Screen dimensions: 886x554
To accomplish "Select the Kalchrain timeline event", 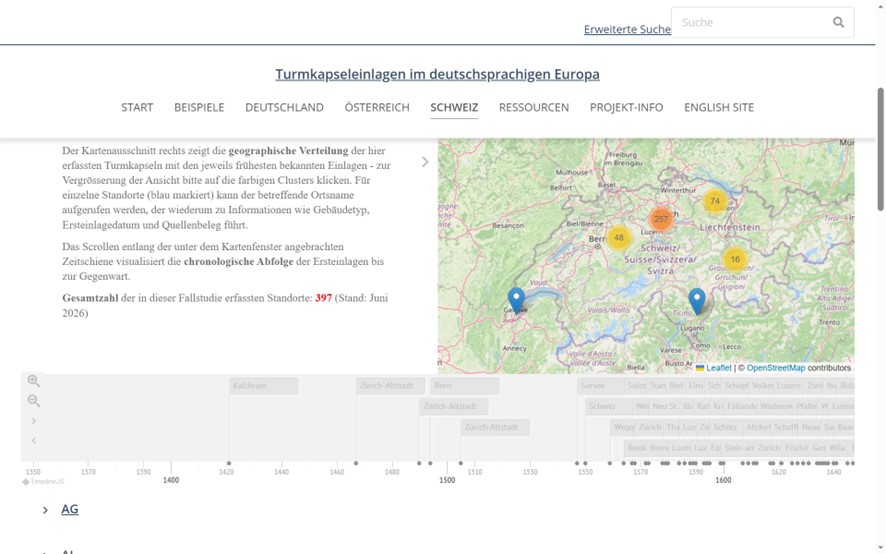I will [x=264, y=386].
